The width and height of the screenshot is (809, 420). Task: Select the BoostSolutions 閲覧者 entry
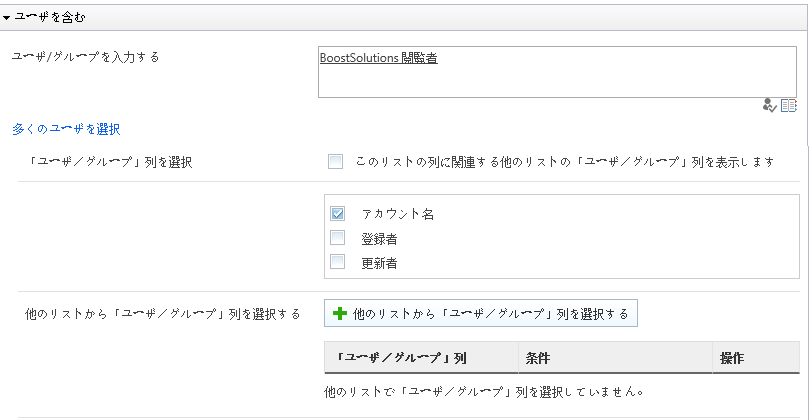[379, 58]
